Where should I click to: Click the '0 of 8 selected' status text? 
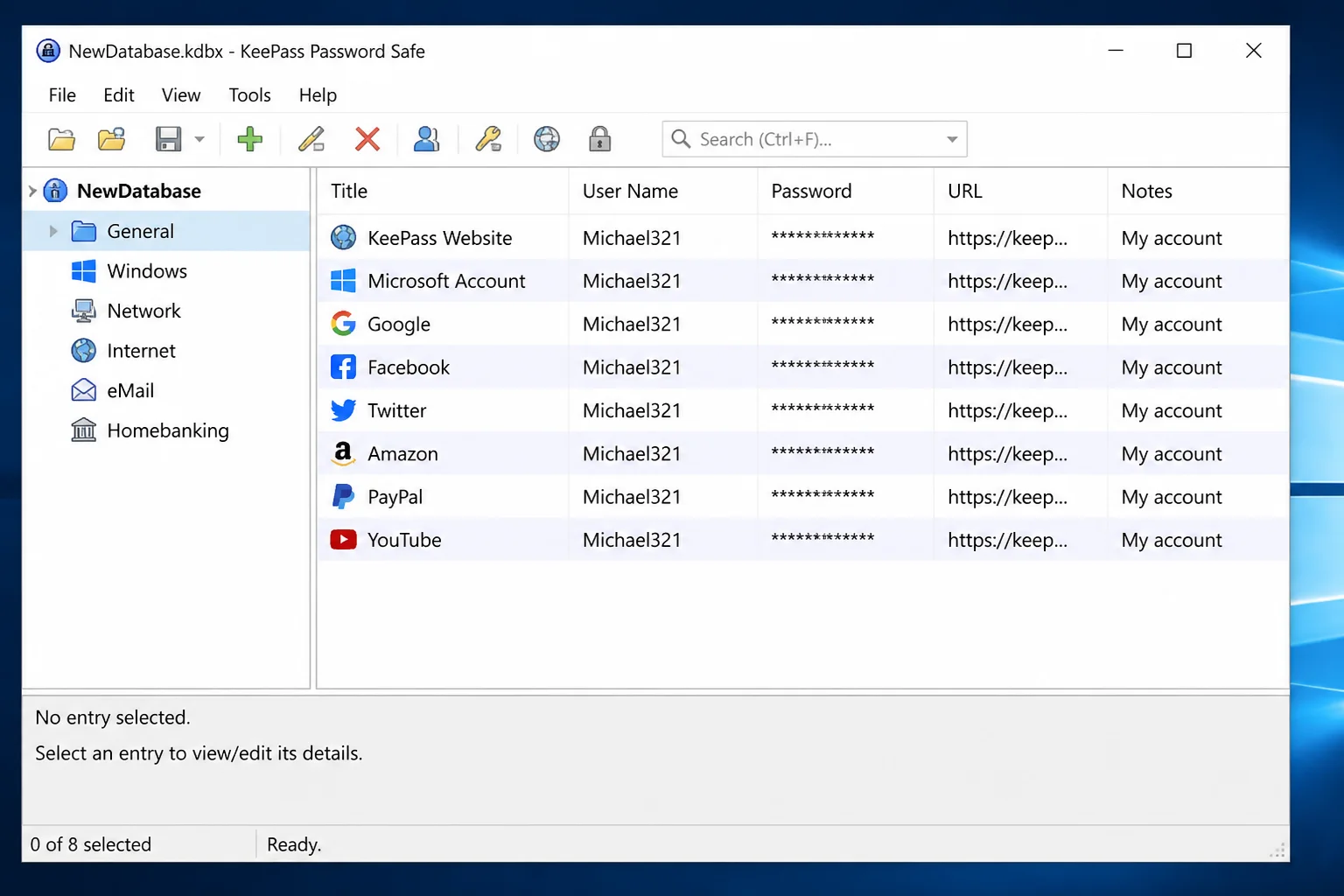click(x=91, y=844)
